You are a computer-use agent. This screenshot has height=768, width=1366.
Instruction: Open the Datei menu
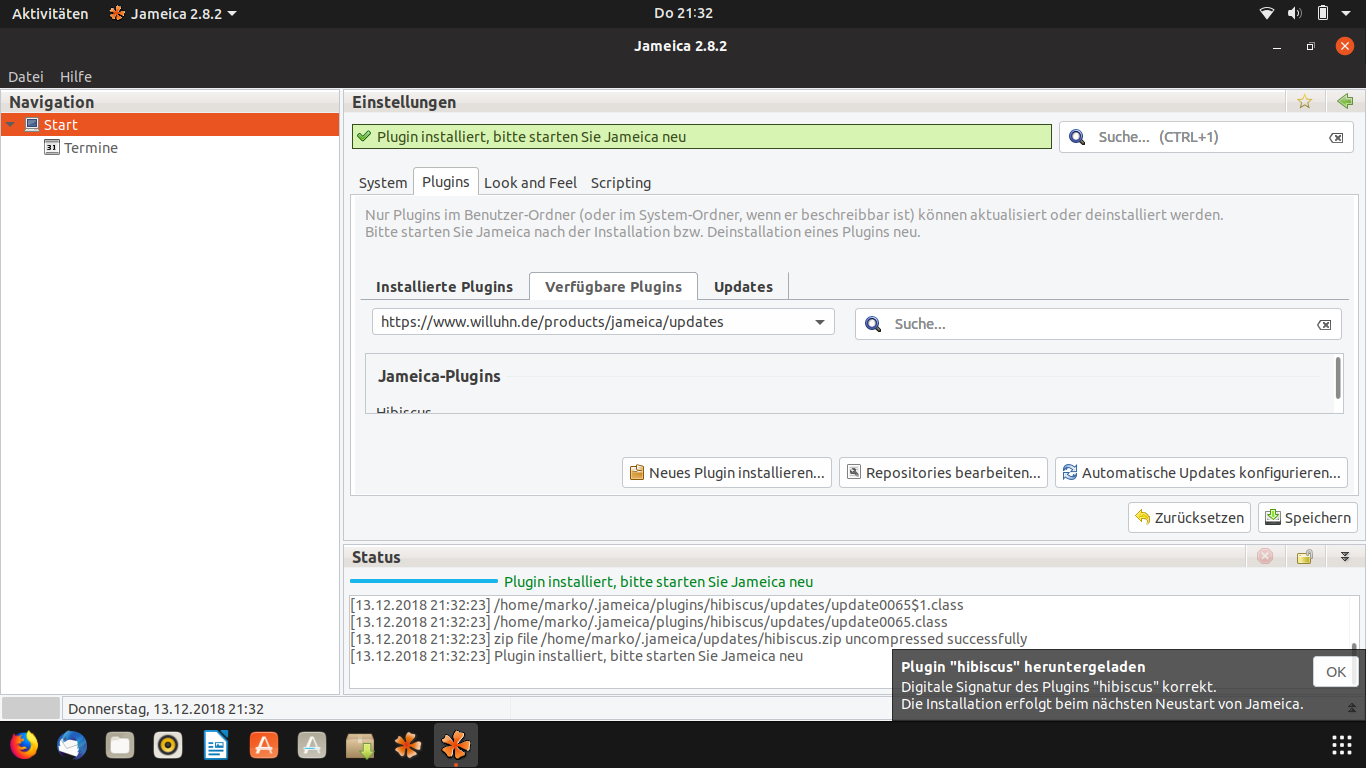[26, 77]
